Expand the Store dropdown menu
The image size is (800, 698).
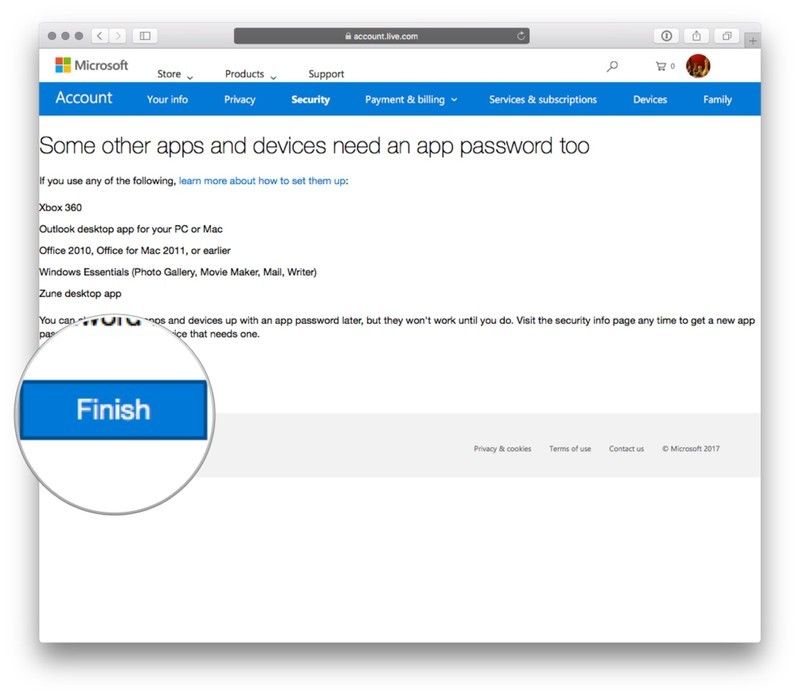[175, 74]
